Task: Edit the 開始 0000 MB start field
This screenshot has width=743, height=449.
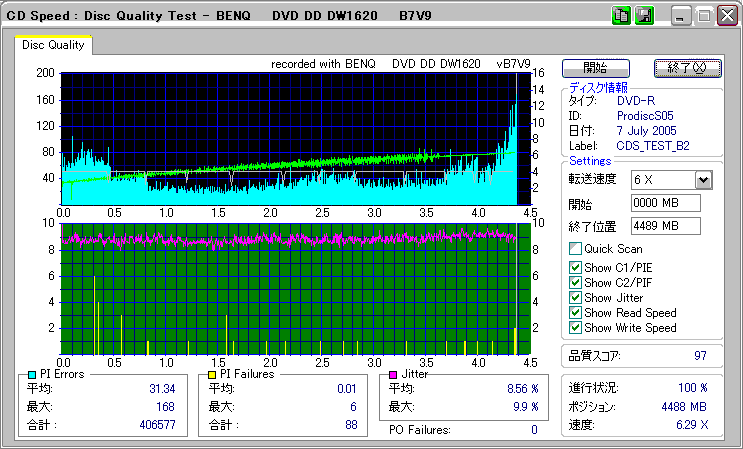Action: click(x=666, y=203)
